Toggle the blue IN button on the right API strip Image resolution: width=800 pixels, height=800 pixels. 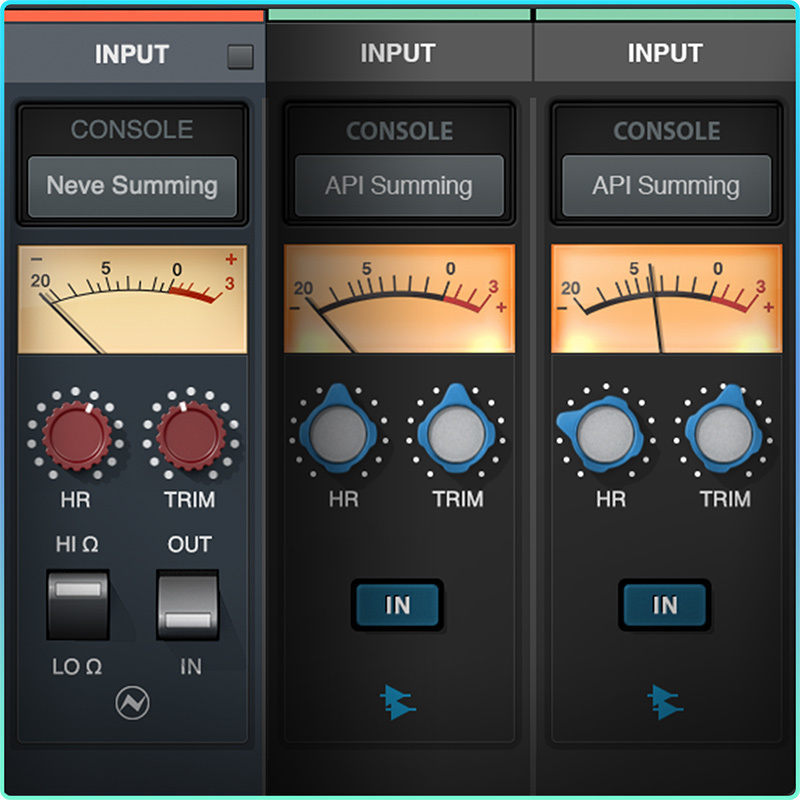(x=665, y=605)
